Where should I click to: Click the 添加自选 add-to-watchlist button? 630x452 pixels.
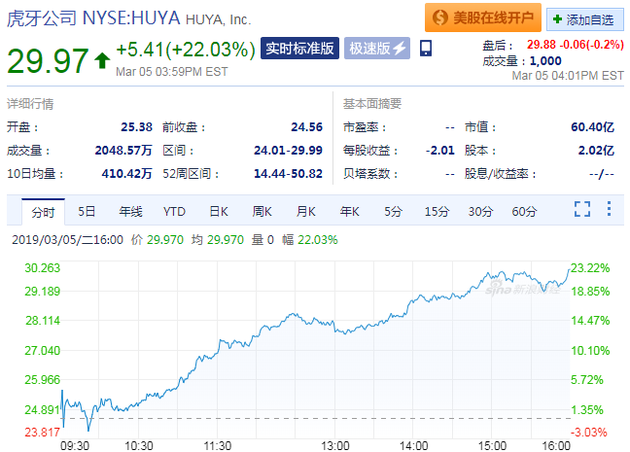[x=585, y=19]
